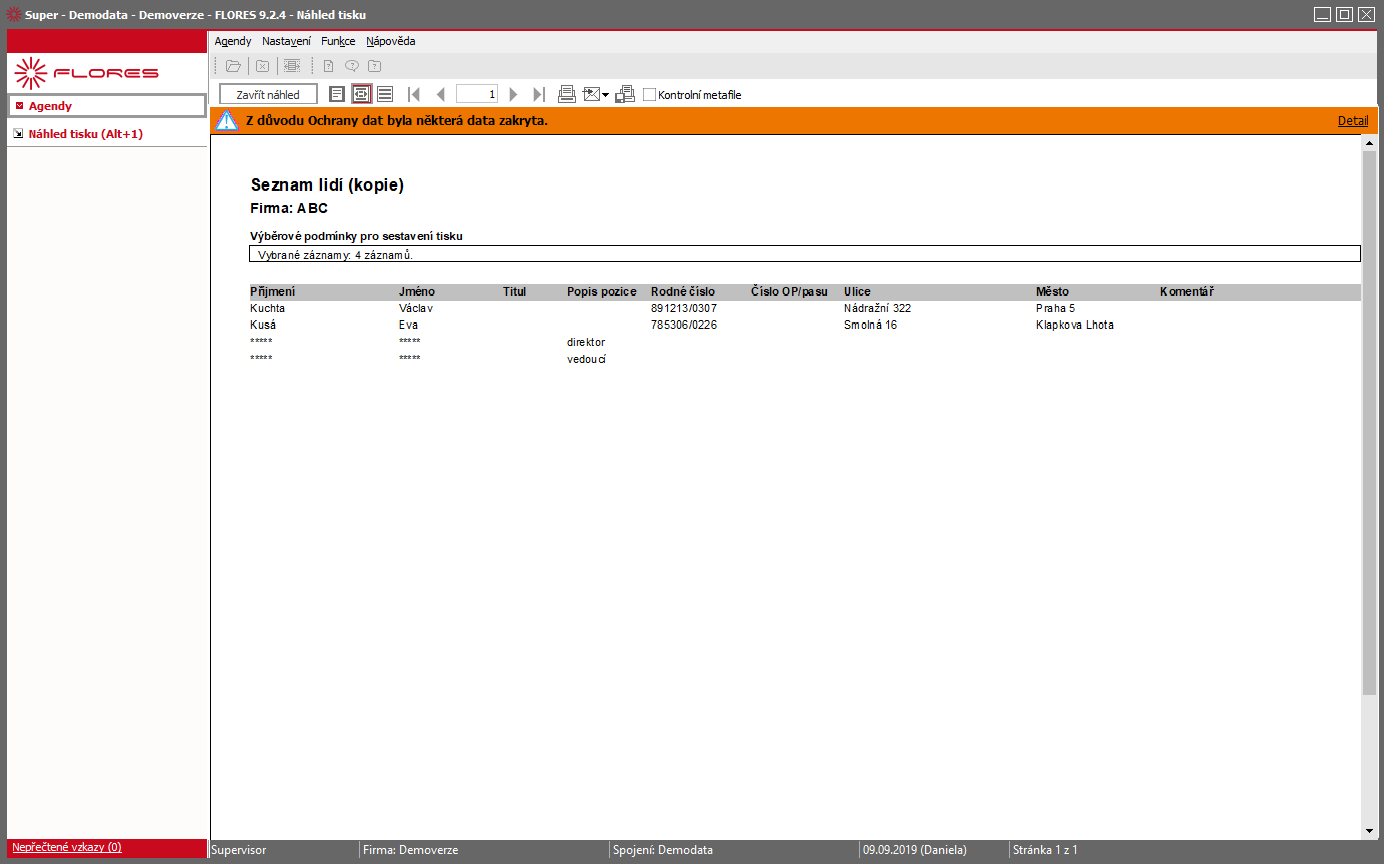The image size is (1384, 864).
Task: Expand Náhled tisku (Alt+1) sidebar item
Action: click(106, 133)
